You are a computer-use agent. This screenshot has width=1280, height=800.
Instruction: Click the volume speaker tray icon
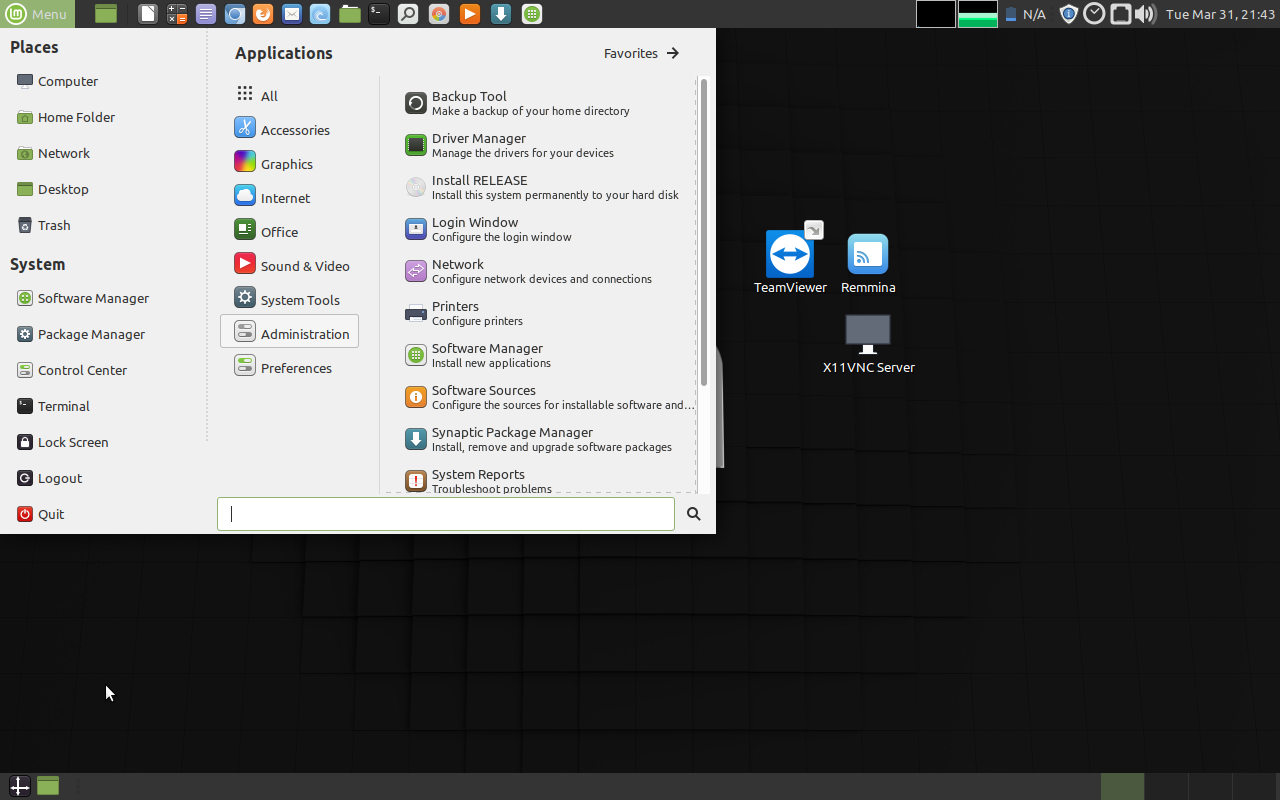click(1146, 14)
